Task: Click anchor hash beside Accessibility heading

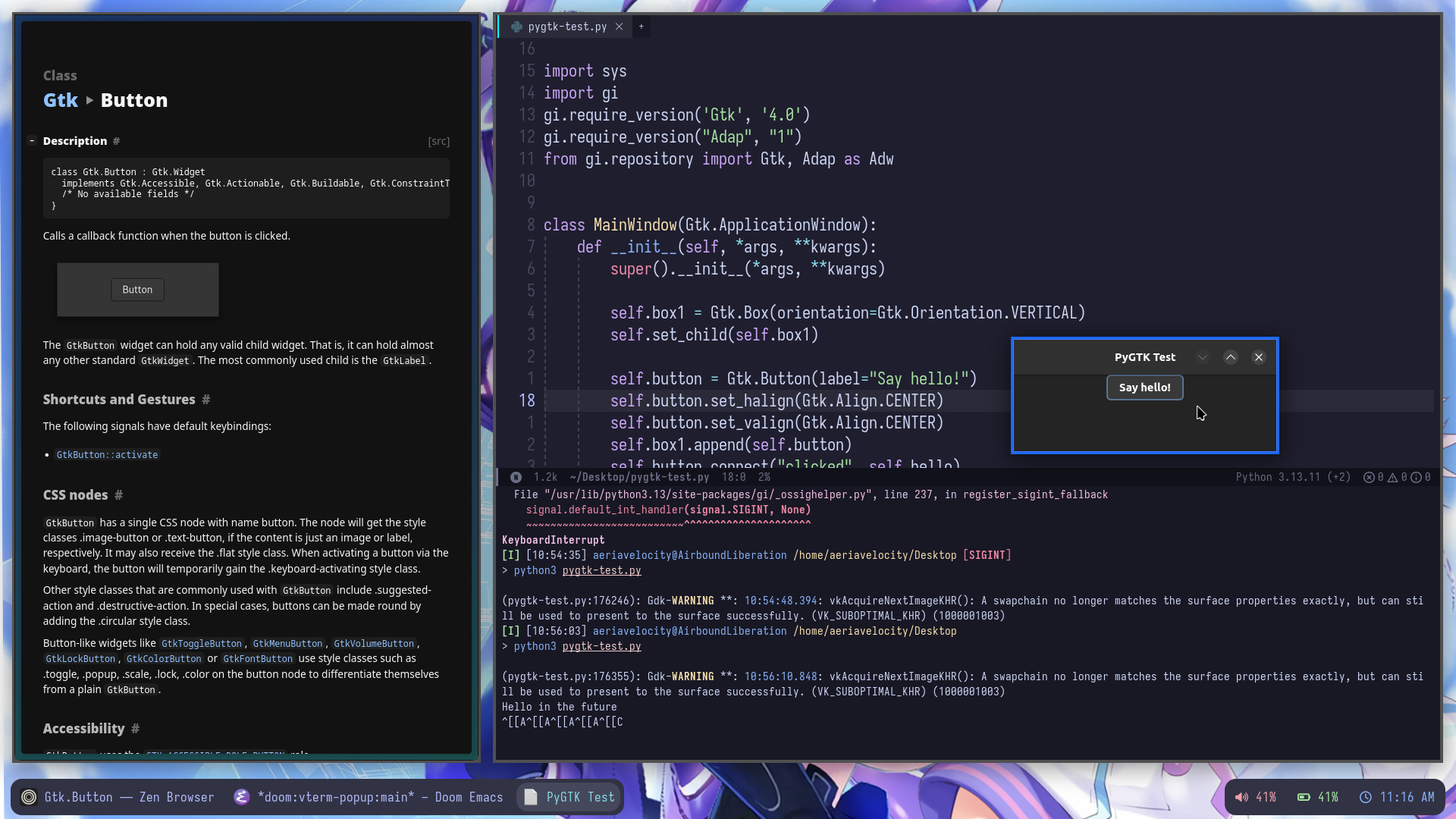Action: click(136, 729)
